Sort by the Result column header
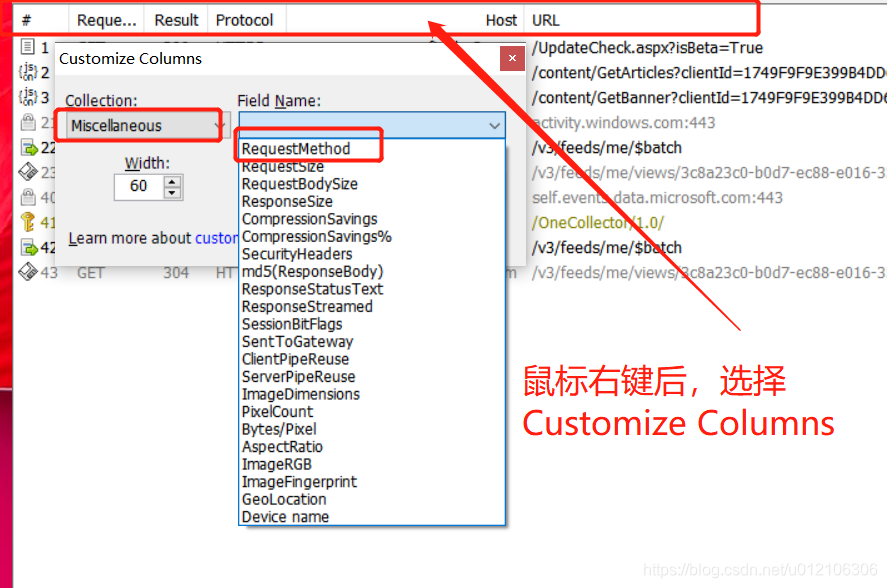887x588 pixels. coord(176,20)
